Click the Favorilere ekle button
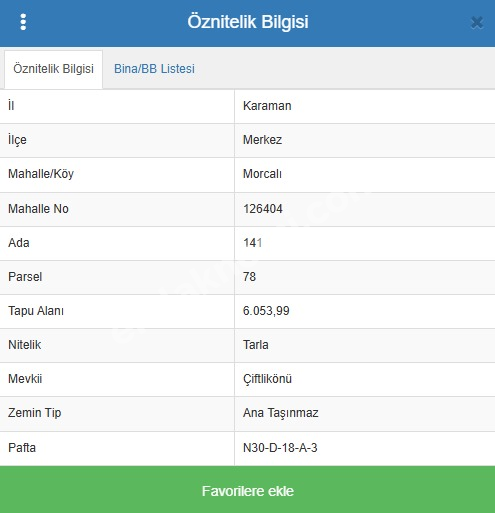The width and height of the screenshot is (495, 513). pyautogui.click(x=247, y=490)
